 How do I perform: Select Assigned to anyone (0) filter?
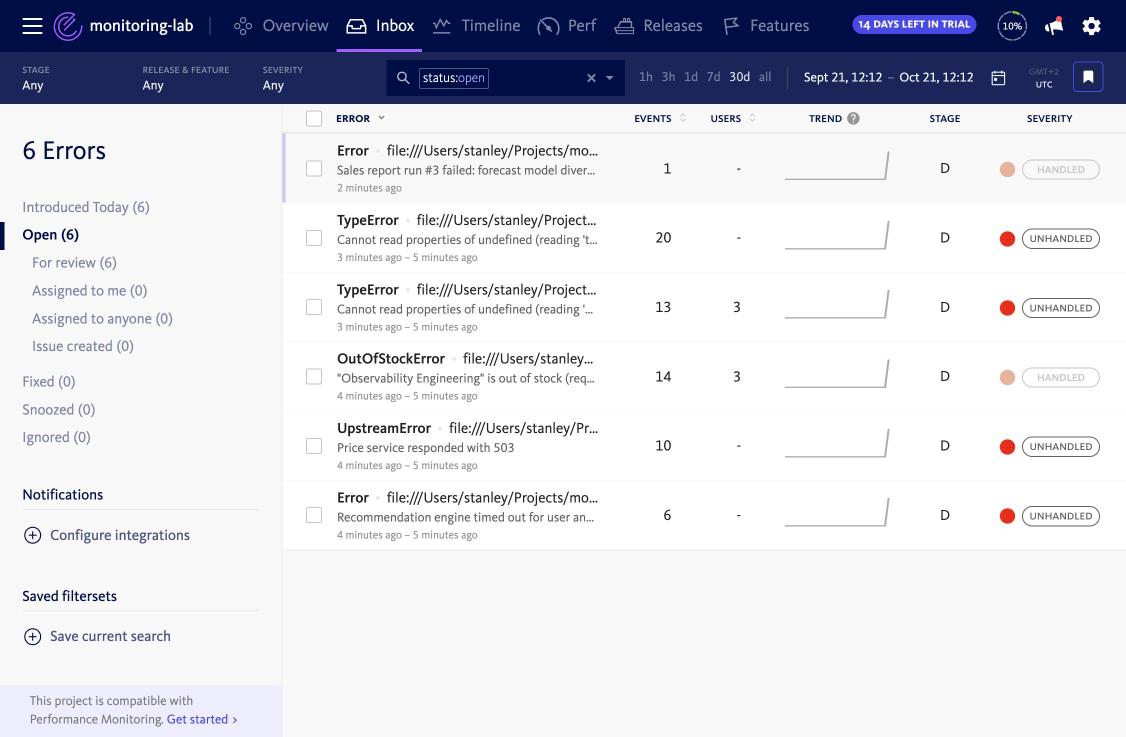point(102,319)
